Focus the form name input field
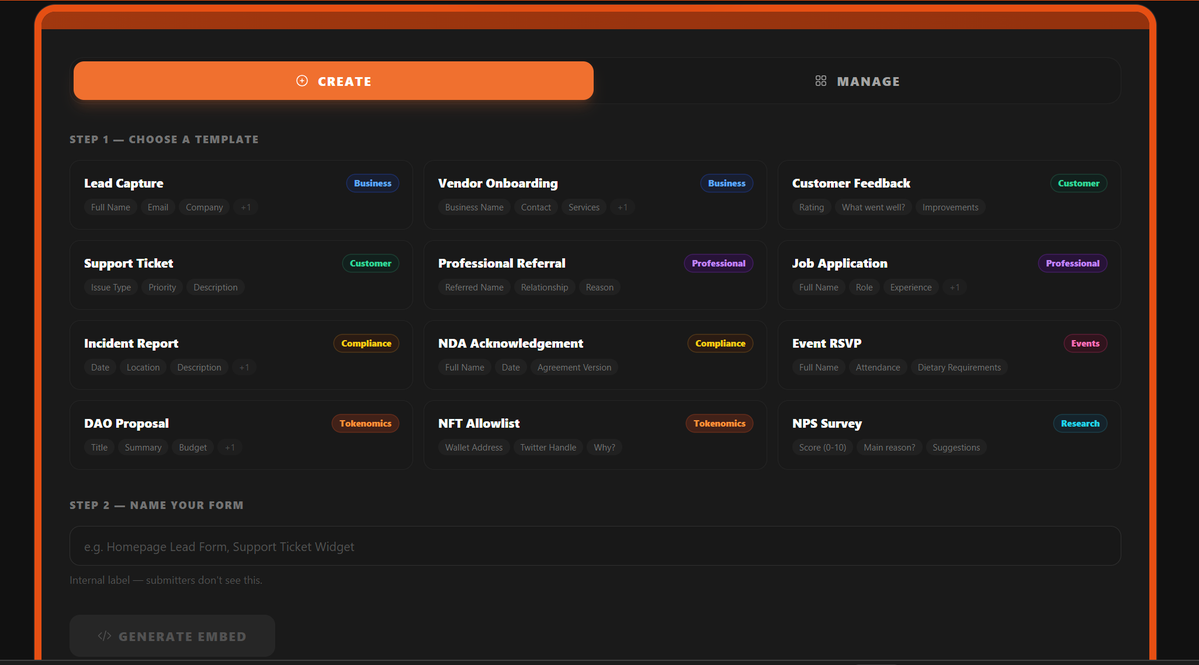Viewport: 1199px width, 665px height. pos(595,547)
